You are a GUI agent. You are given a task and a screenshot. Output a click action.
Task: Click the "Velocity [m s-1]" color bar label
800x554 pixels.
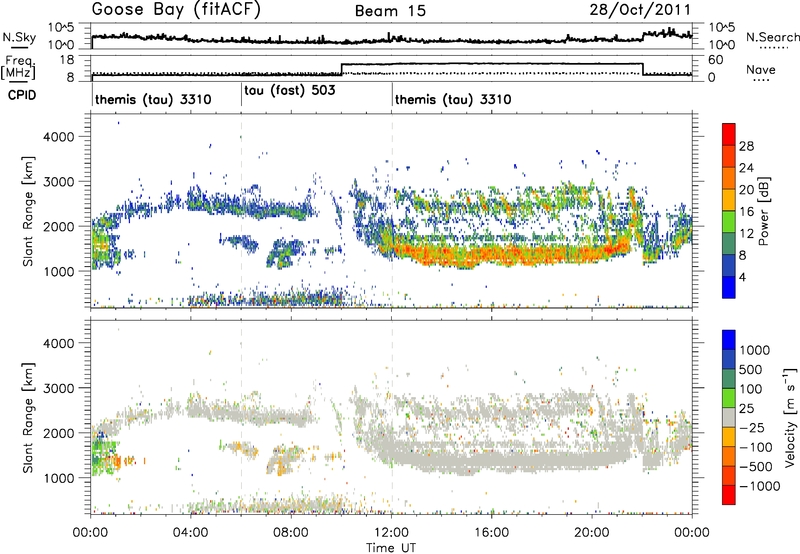(790, 417)
